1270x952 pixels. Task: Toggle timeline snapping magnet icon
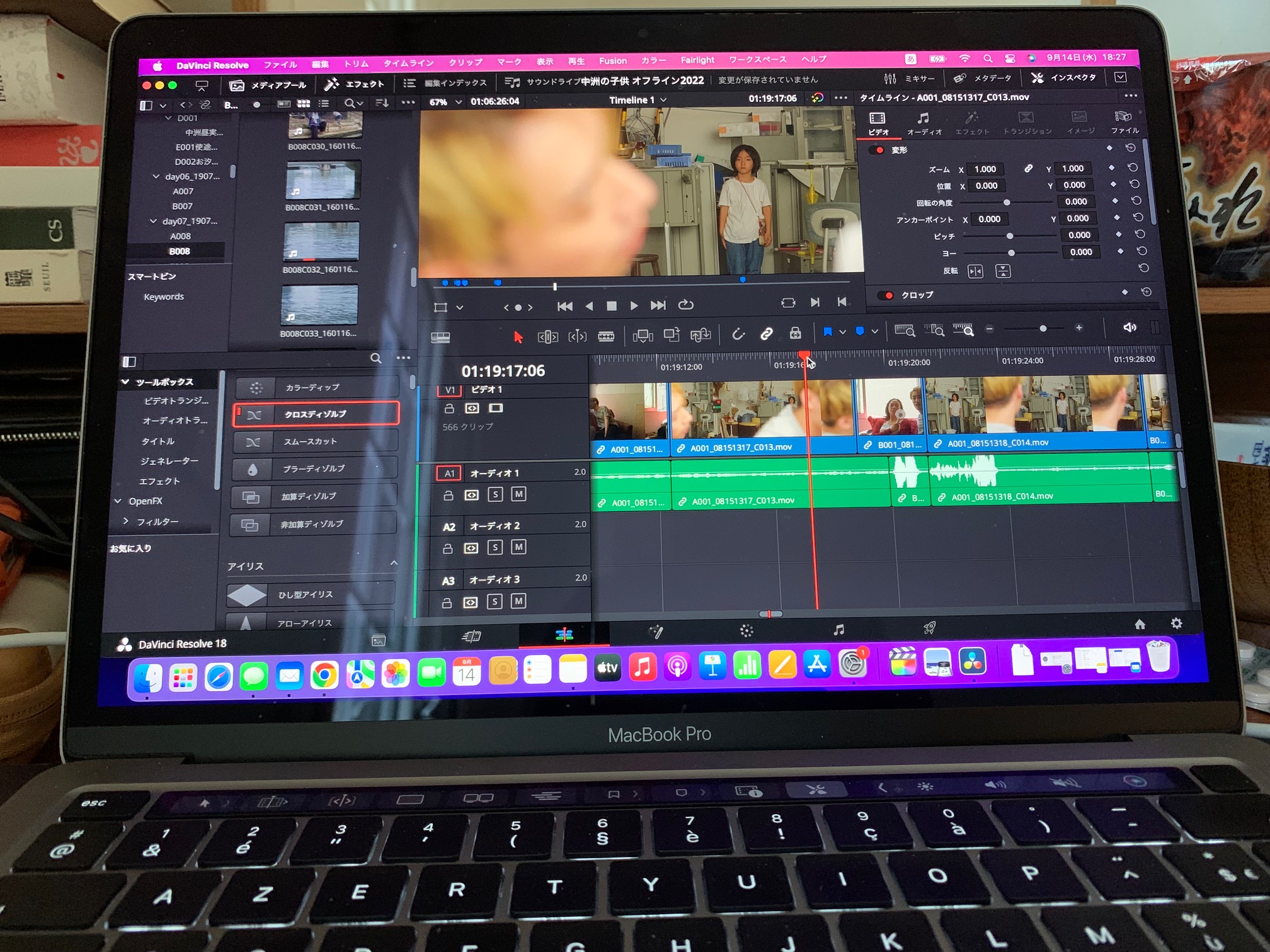coord(738,334)
